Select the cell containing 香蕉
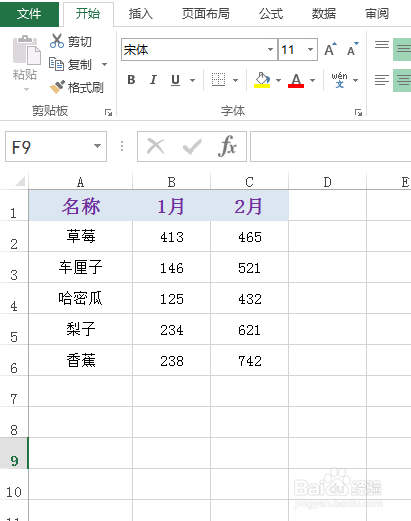The width and height of the screenshot is (411, 521). 81,360
